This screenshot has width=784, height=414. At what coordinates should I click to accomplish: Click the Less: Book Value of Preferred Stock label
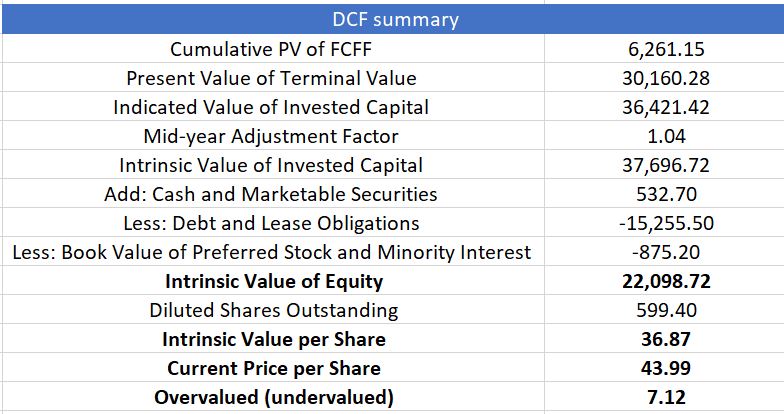pos(270,252)
